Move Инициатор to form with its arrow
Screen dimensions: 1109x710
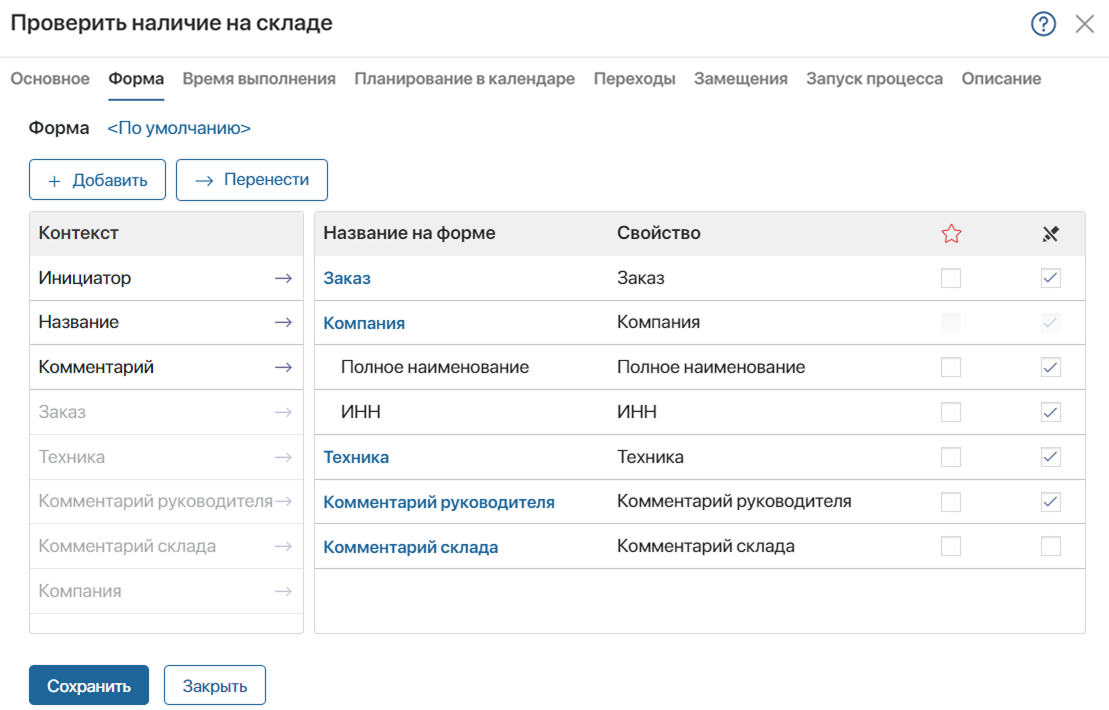pyautogui.click(x=284, y=278)
